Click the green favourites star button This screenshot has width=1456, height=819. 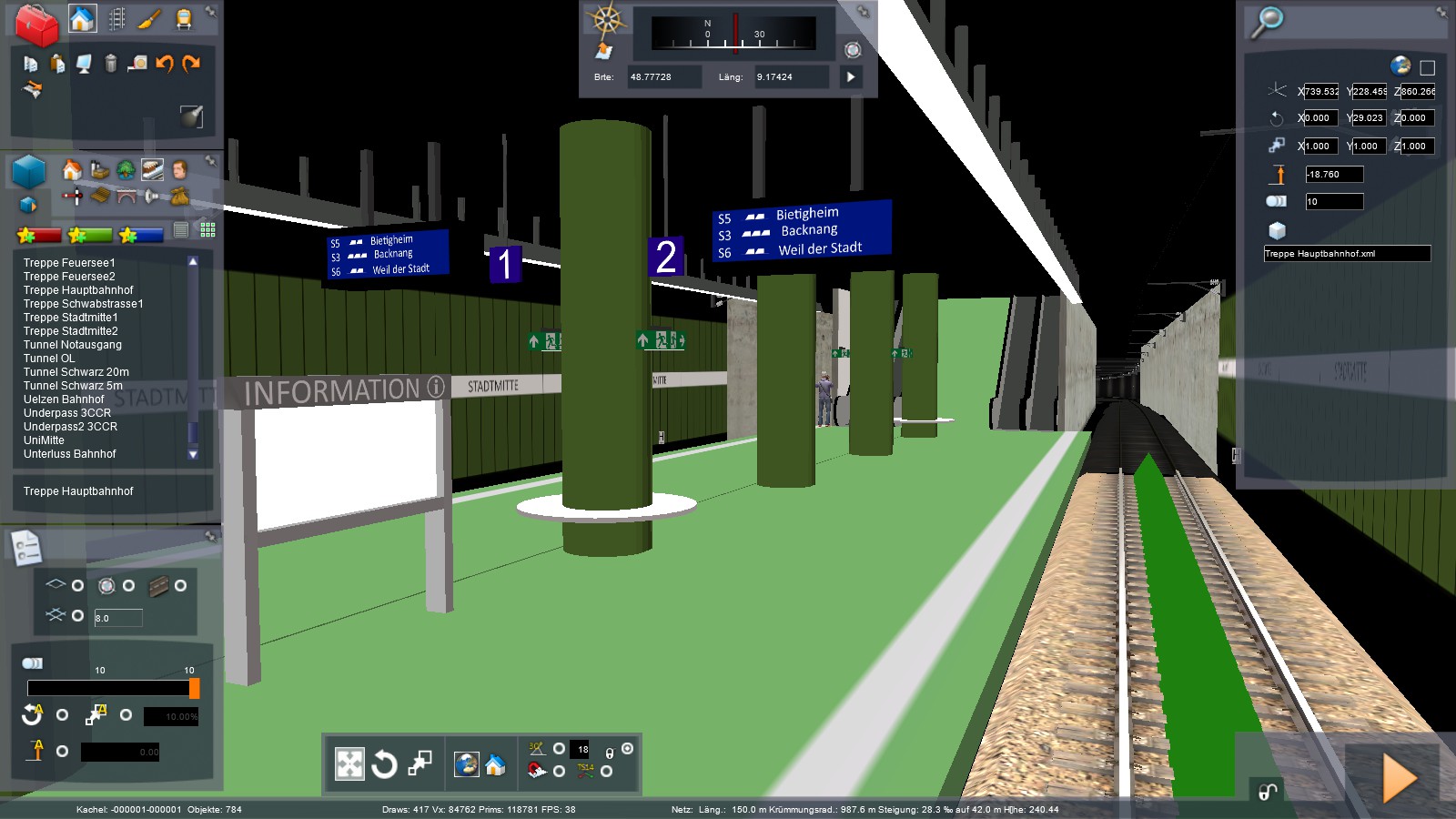coord(90,235)
